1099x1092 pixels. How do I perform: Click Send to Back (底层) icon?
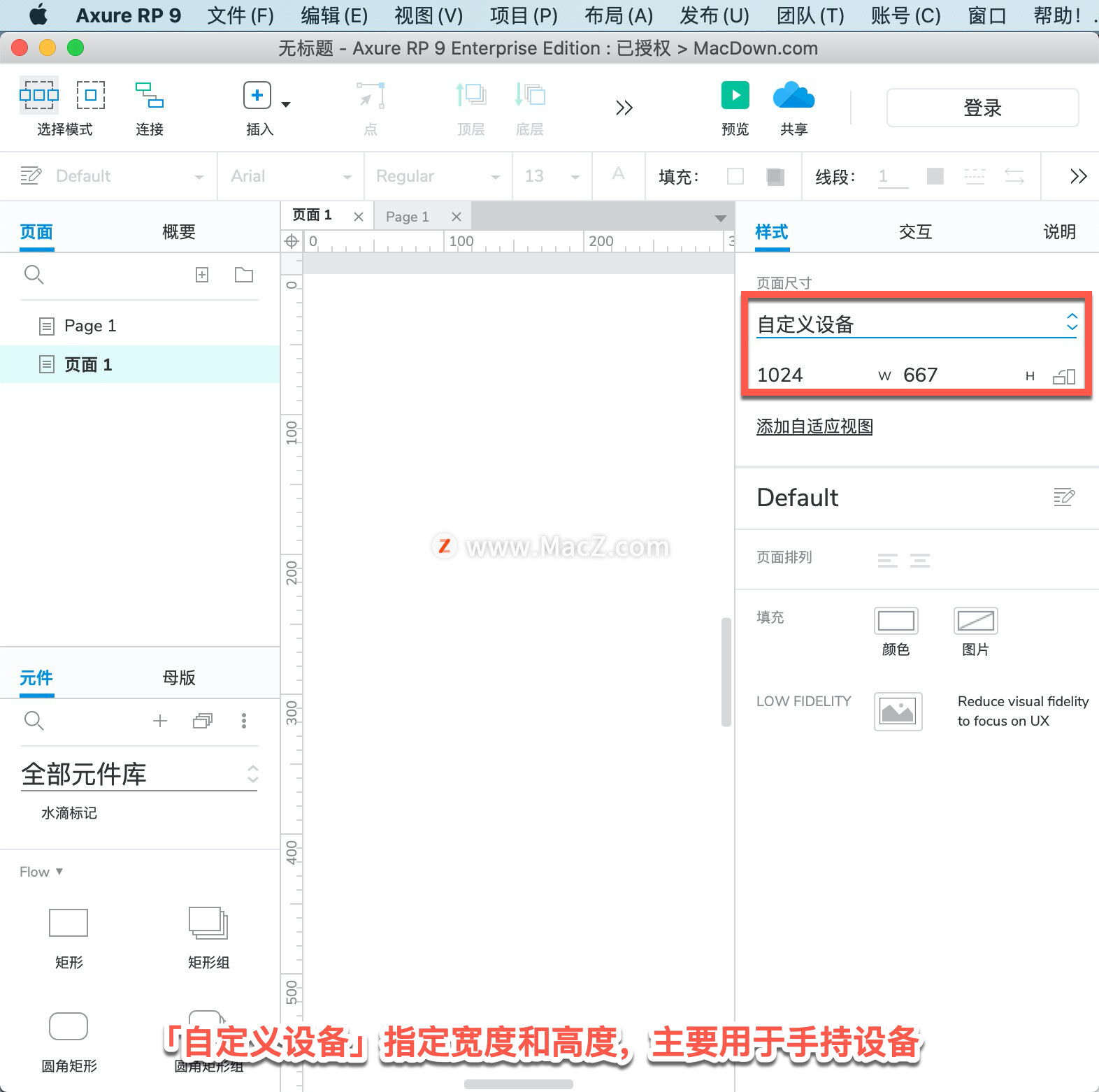pyautogui.click(x=530, y=95)
